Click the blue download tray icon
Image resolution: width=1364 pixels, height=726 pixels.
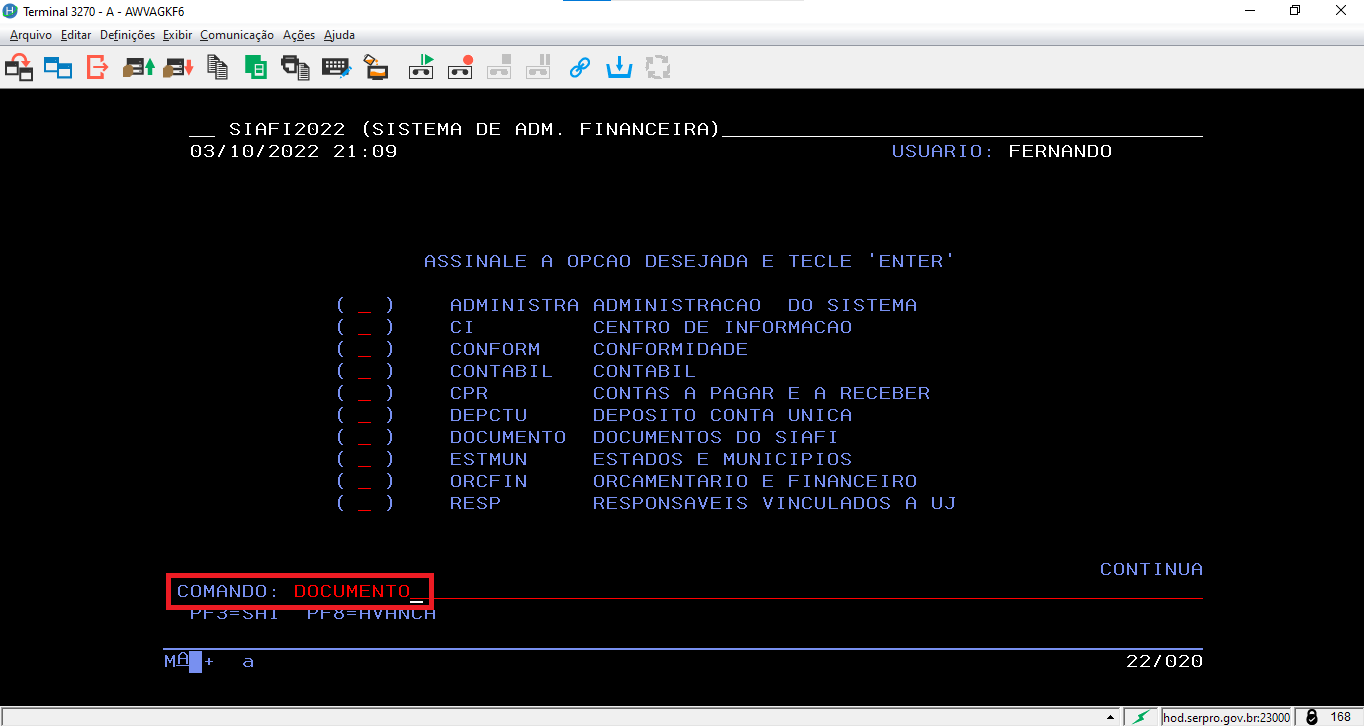(x=620, y=68)
